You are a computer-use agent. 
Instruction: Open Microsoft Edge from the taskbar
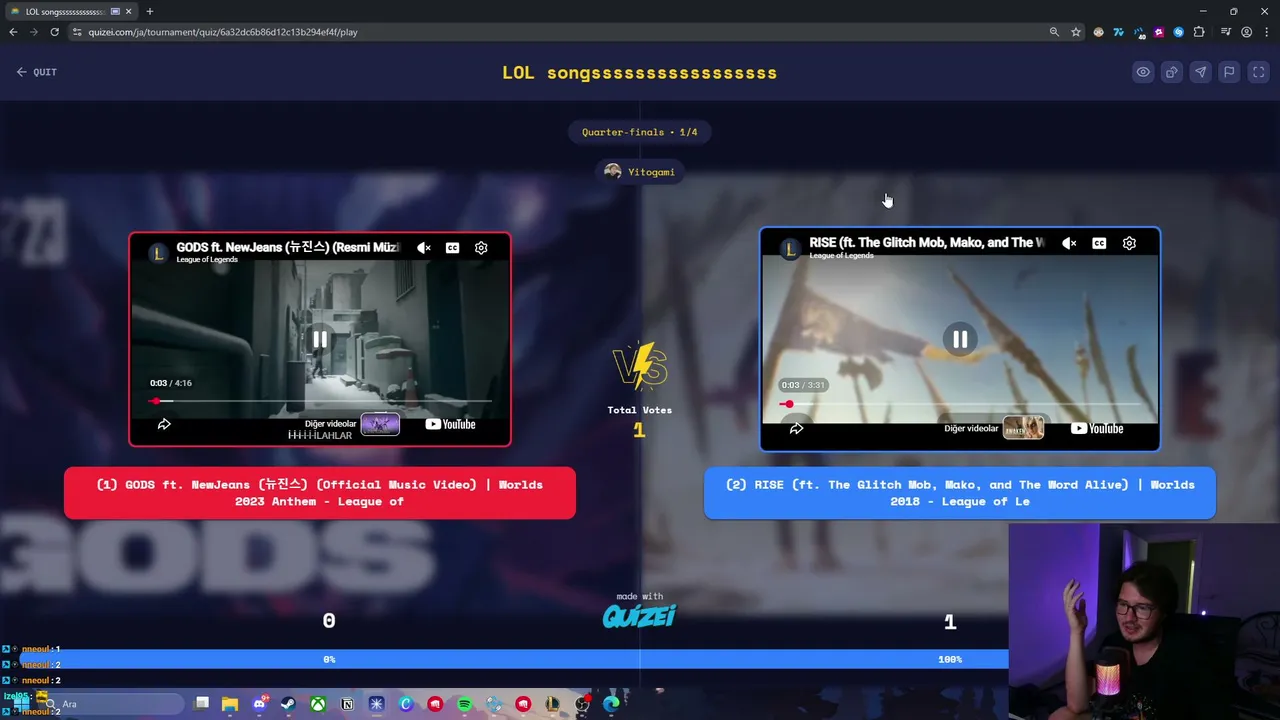(611, 704)
